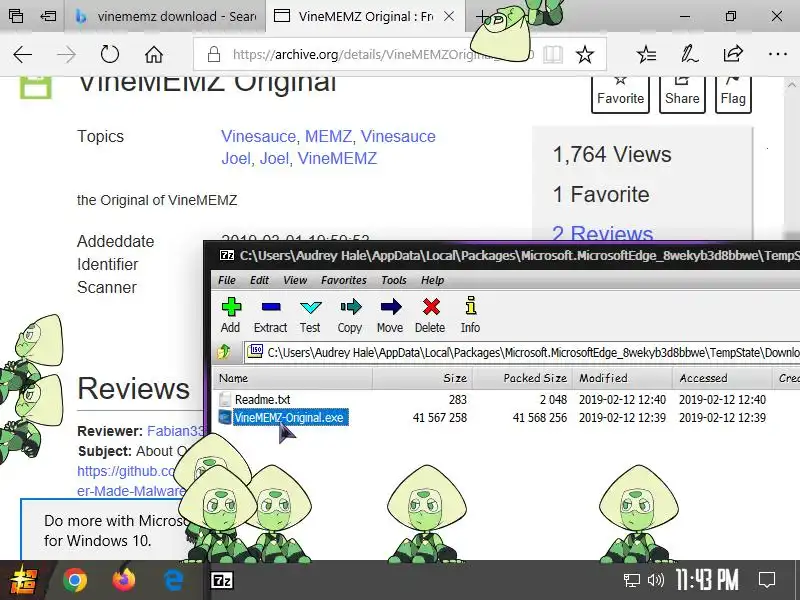
Task: Go to the Edge home page
Action: coord(154,54)
